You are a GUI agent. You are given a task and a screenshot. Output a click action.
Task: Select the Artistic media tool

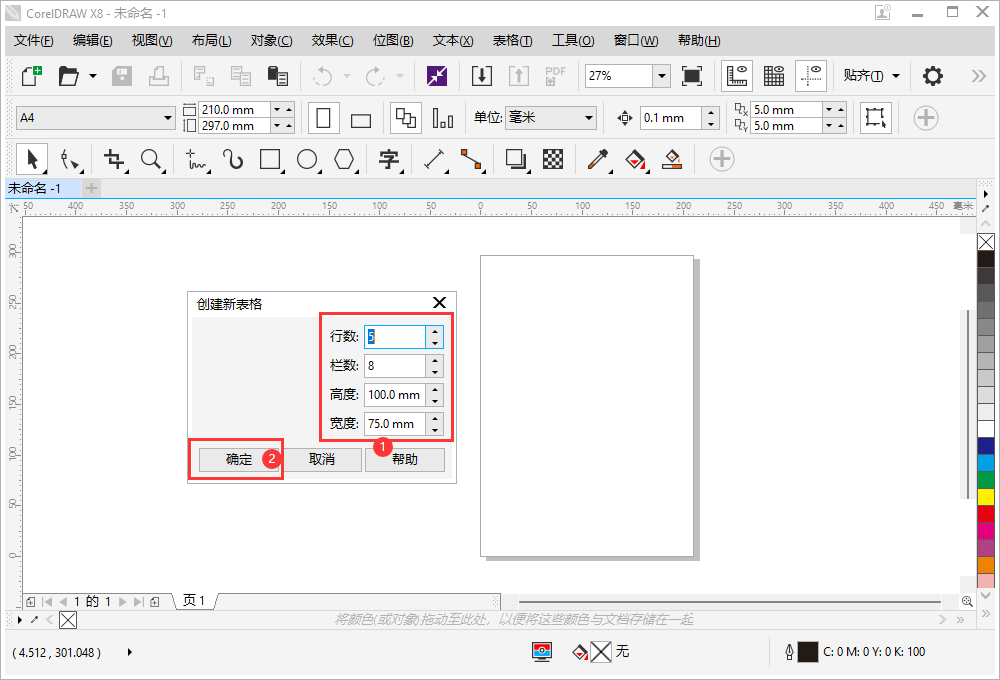point(233,159)
